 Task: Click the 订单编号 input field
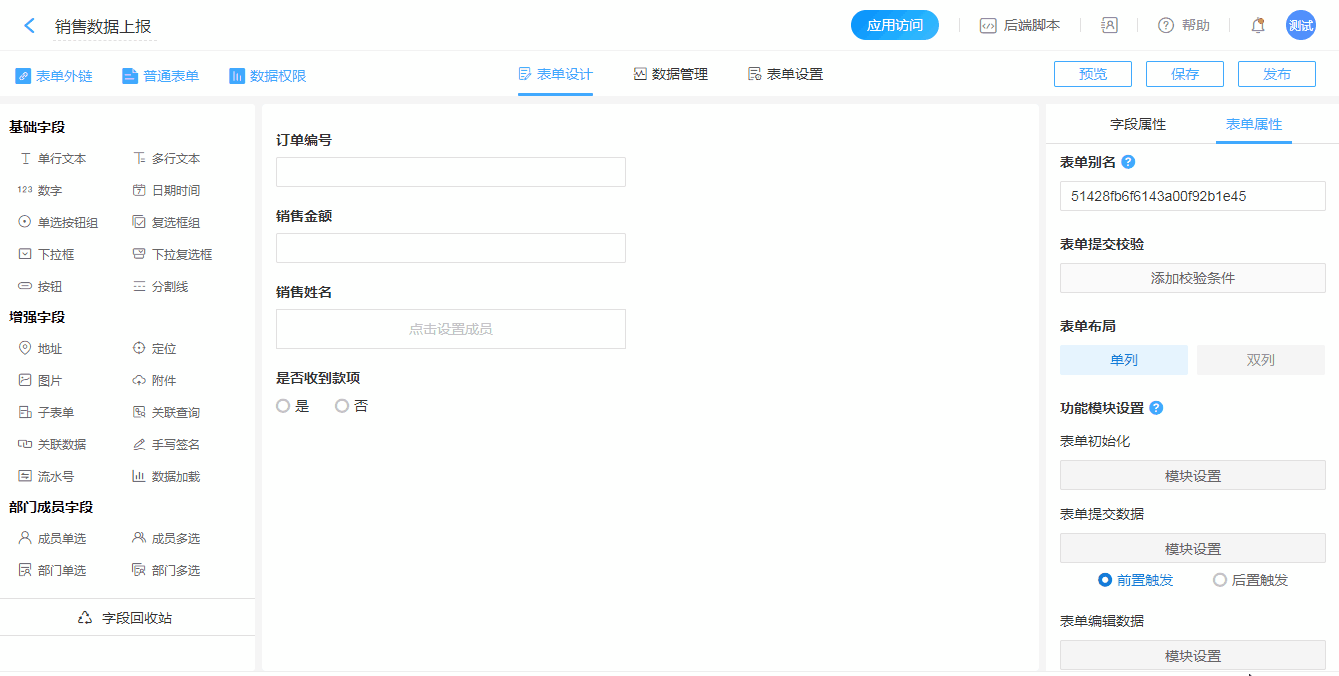click(x=450, y=172)
